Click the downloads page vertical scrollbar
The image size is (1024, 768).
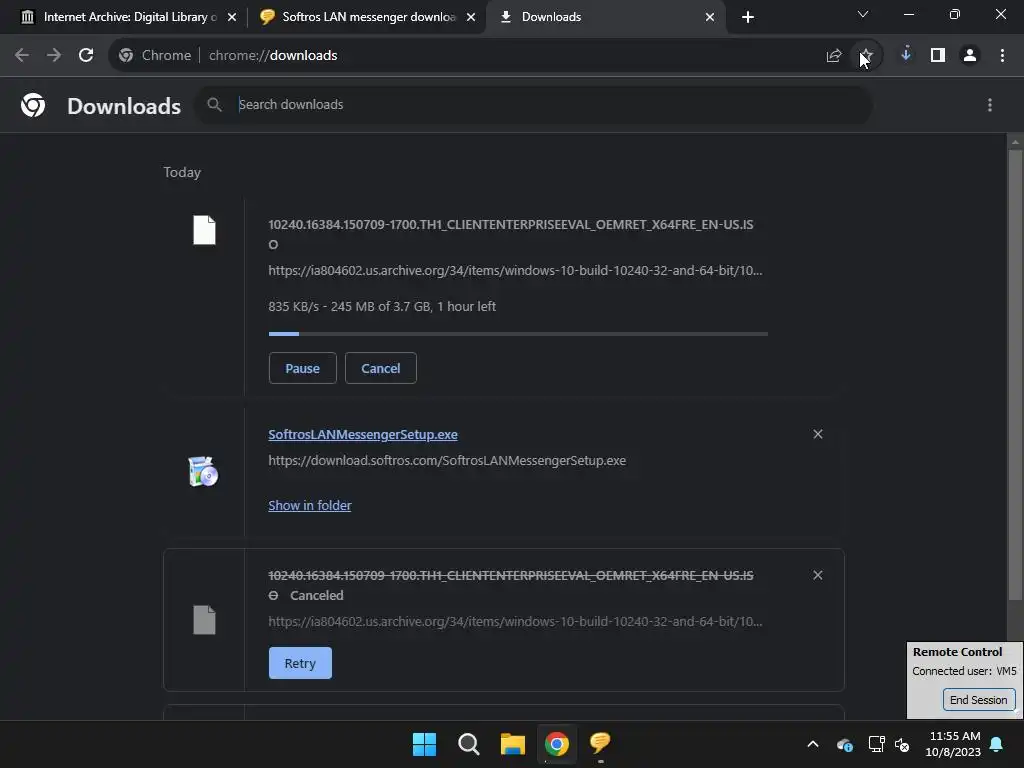[1015, 375]
